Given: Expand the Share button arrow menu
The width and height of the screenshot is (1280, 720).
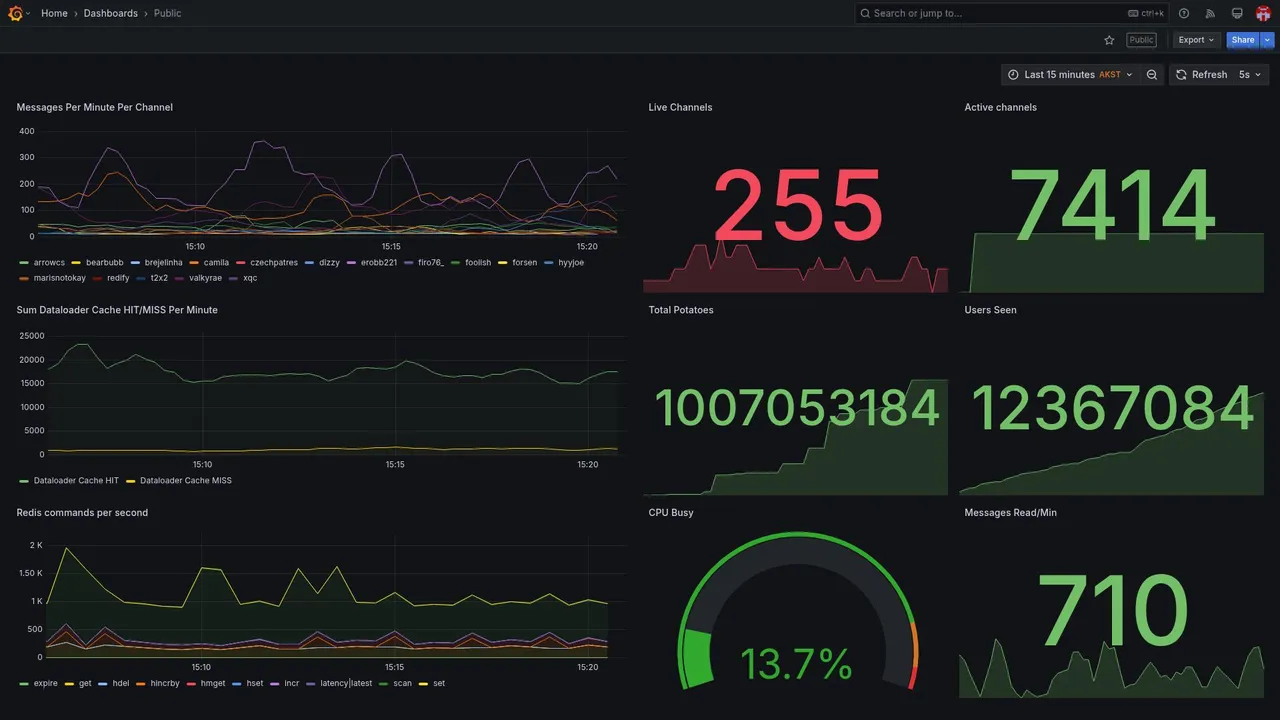Looking at the screenshot, I should pos(1268,40).
